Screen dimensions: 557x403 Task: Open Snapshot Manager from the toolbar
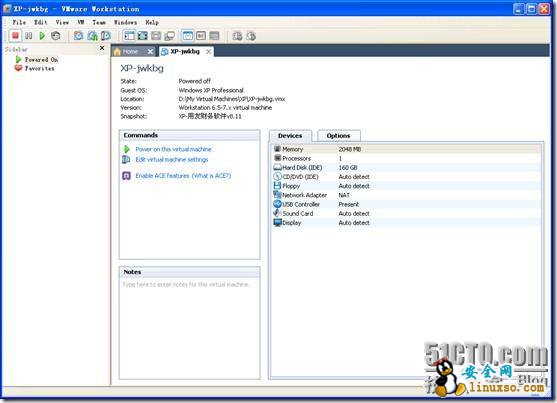[x=106, y=36]
